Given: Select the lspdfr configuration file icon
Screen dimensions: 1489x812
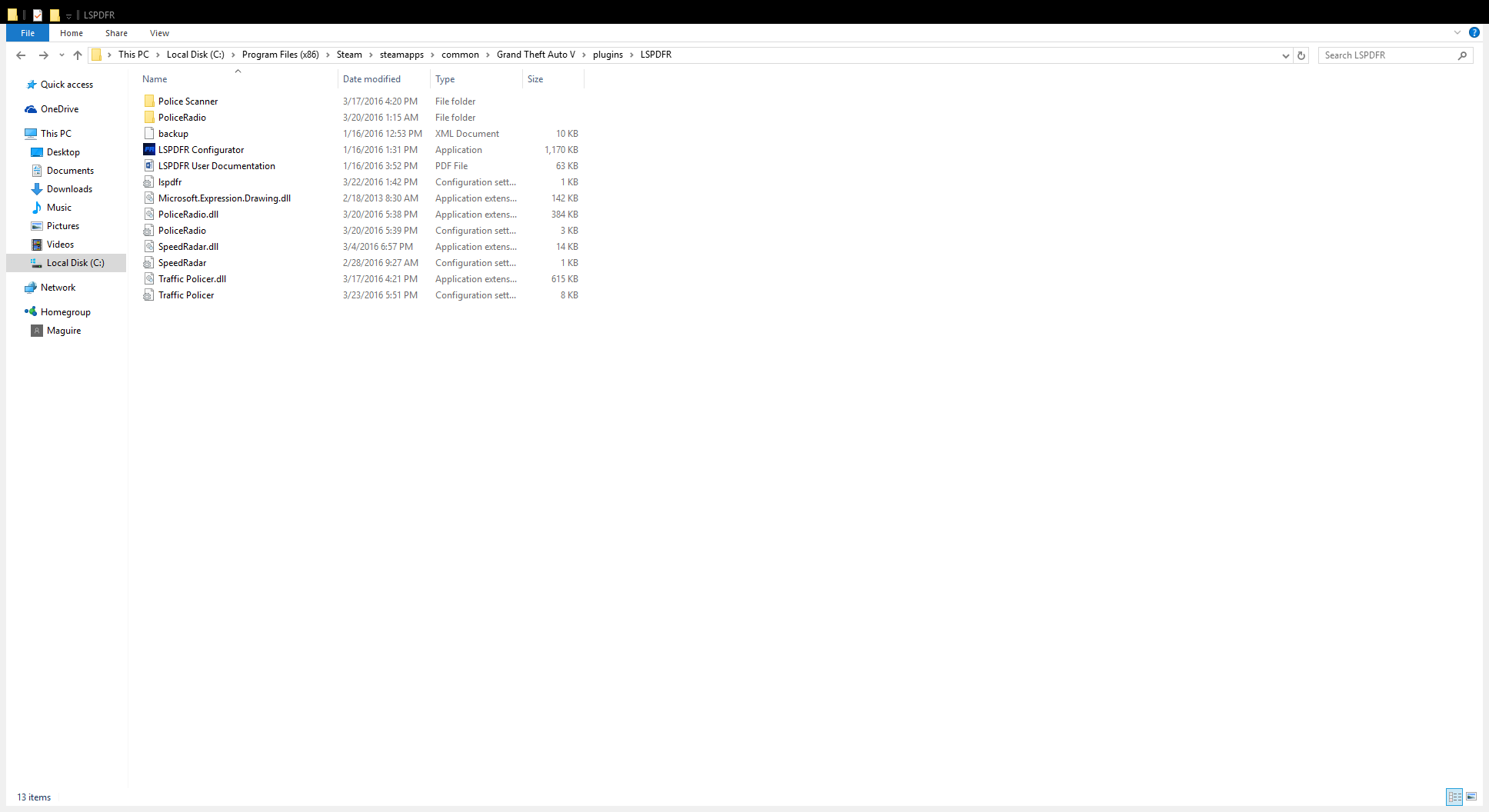Looking at the screenshot, I should coord(149,182).
